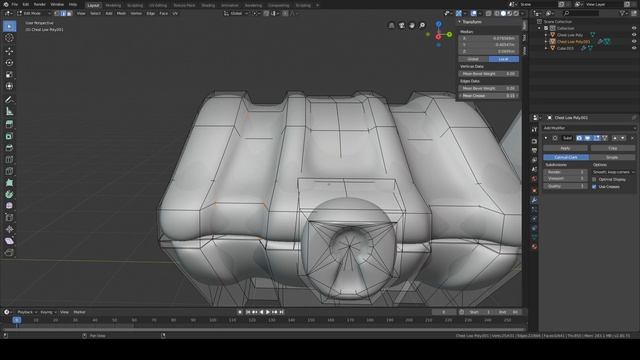Click the Blender logo menu
Screen dimensions: 640x360
[6, 4]
